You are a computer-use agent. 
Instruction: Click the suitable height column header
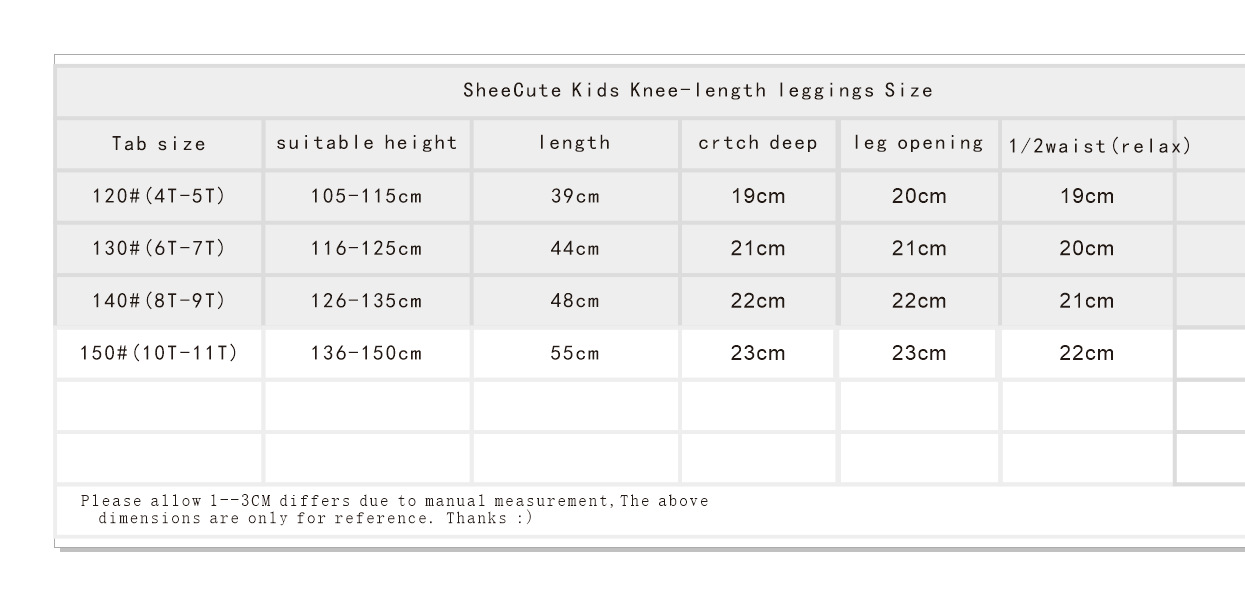click(367, 143)
